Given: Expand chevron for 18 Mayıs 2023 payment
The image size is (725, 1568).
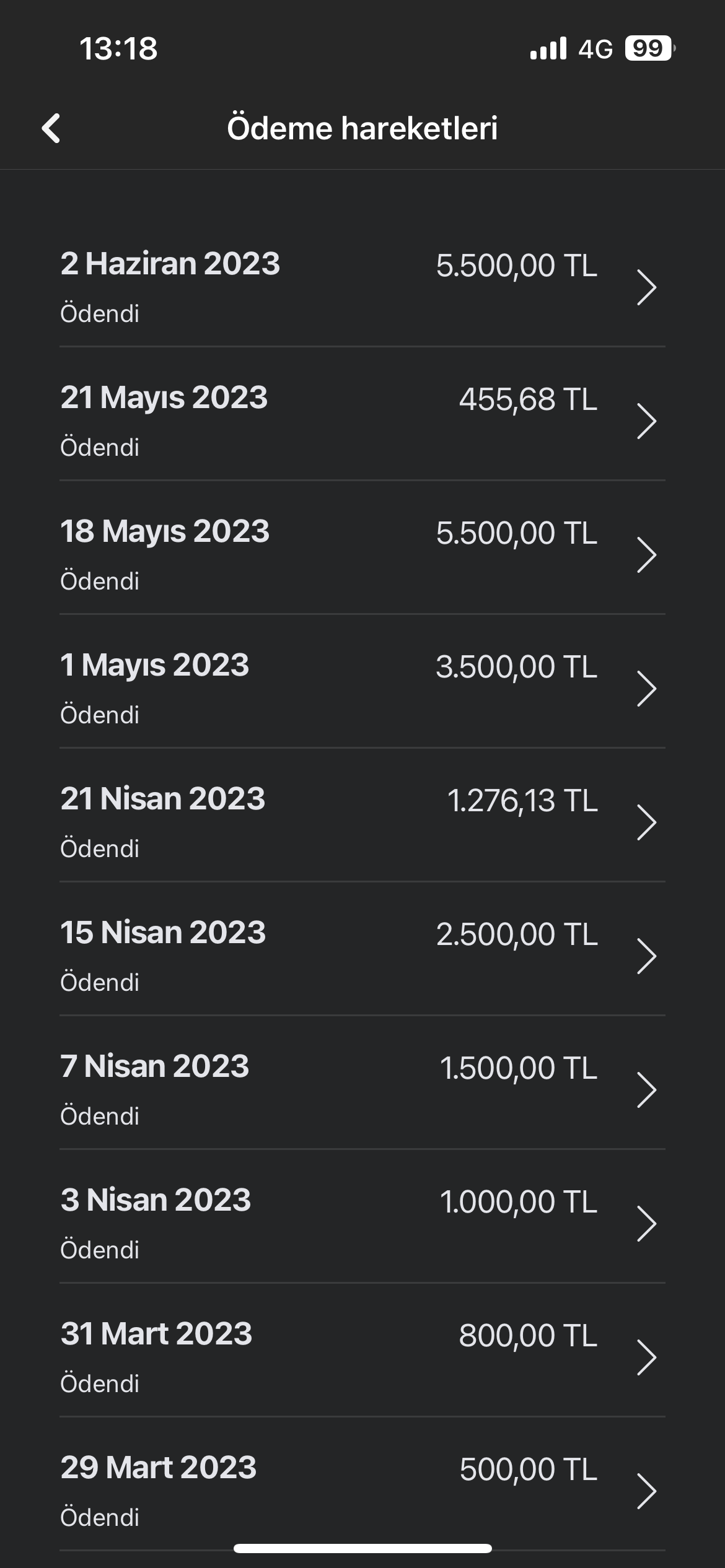Looking at the screenshot, I should [x=646, y=555].
